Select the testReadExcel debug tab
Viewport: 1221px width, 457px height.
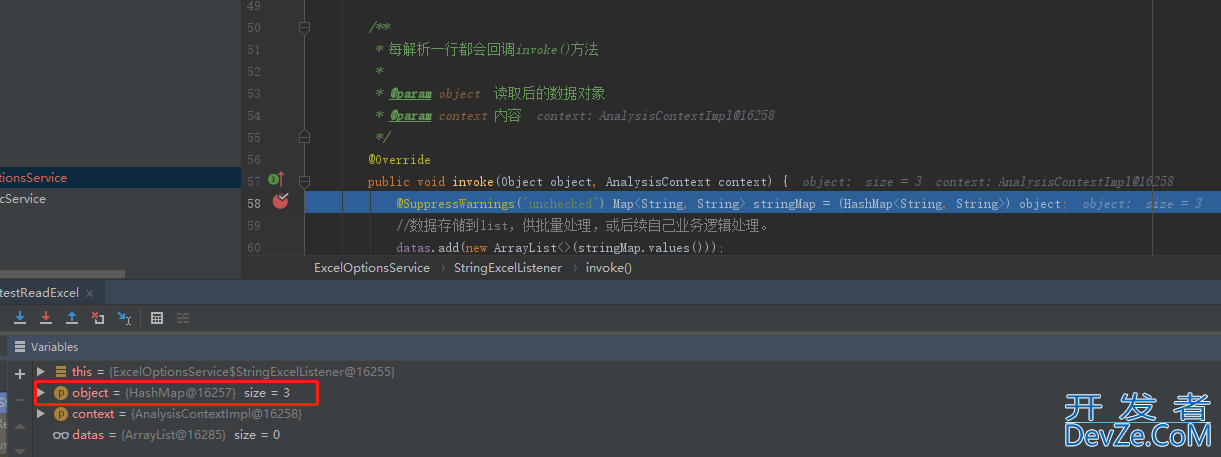tap(40, 293)
